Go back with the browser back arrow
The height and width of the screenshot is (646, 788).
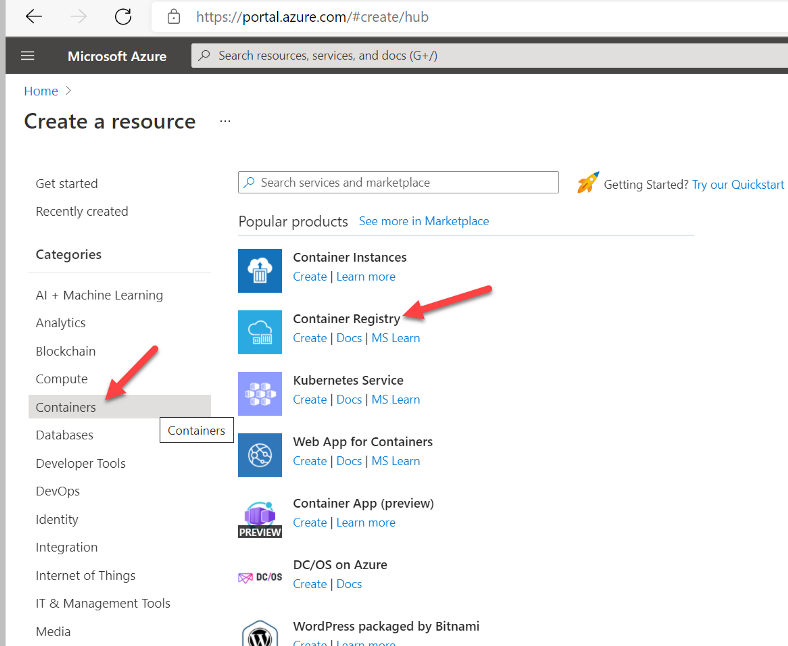point(34,17)
